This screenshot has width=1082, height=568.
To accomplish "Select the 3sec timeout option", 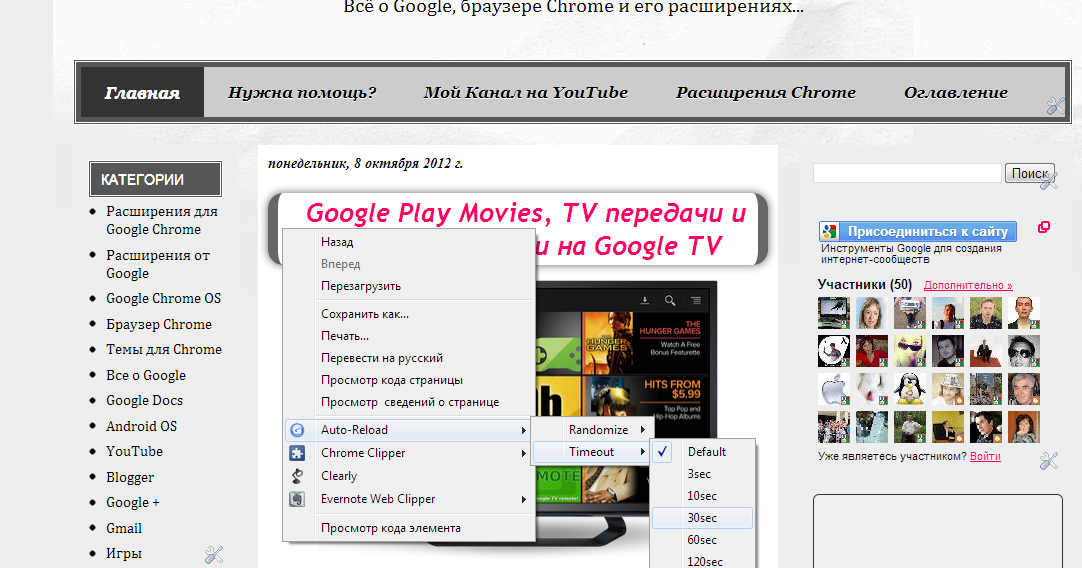I will tap(702, 474).
